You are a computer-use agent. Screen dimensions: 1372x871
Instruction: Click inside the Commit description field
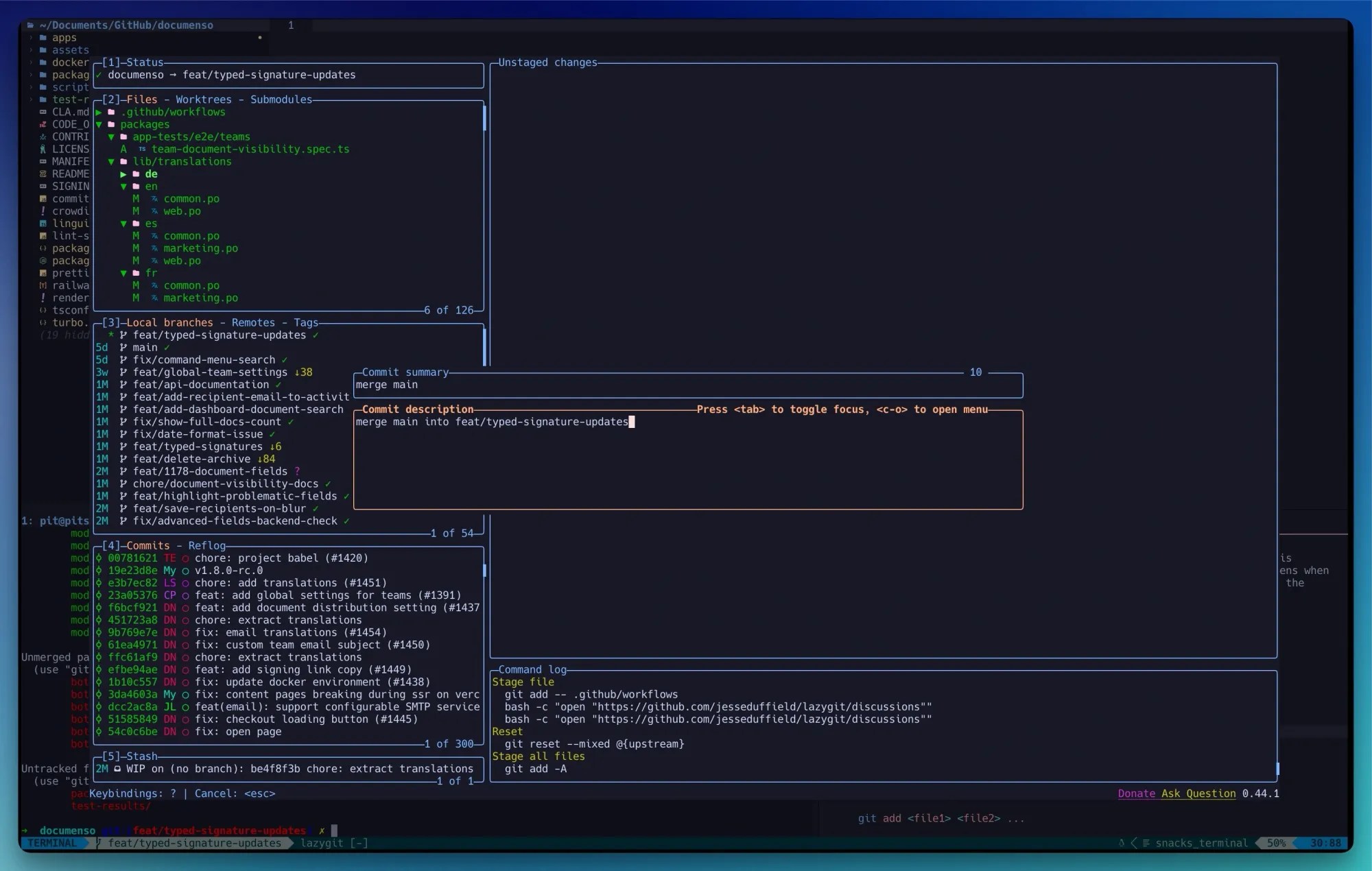click(x=686, y=460)
